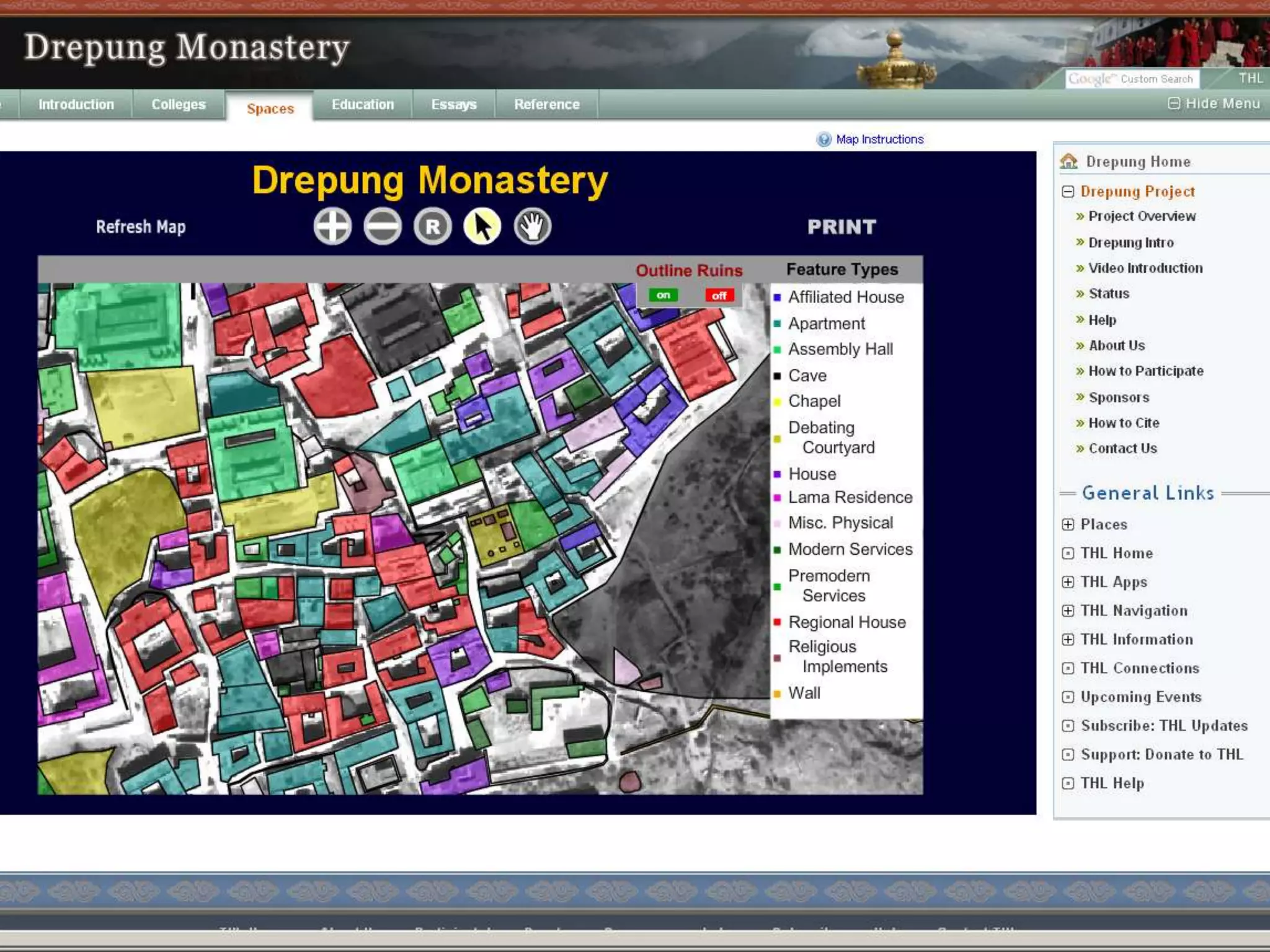This screenshot has width=1270, height=952.
Task: Click the zoom out minus icon
Action: point(383,226)
